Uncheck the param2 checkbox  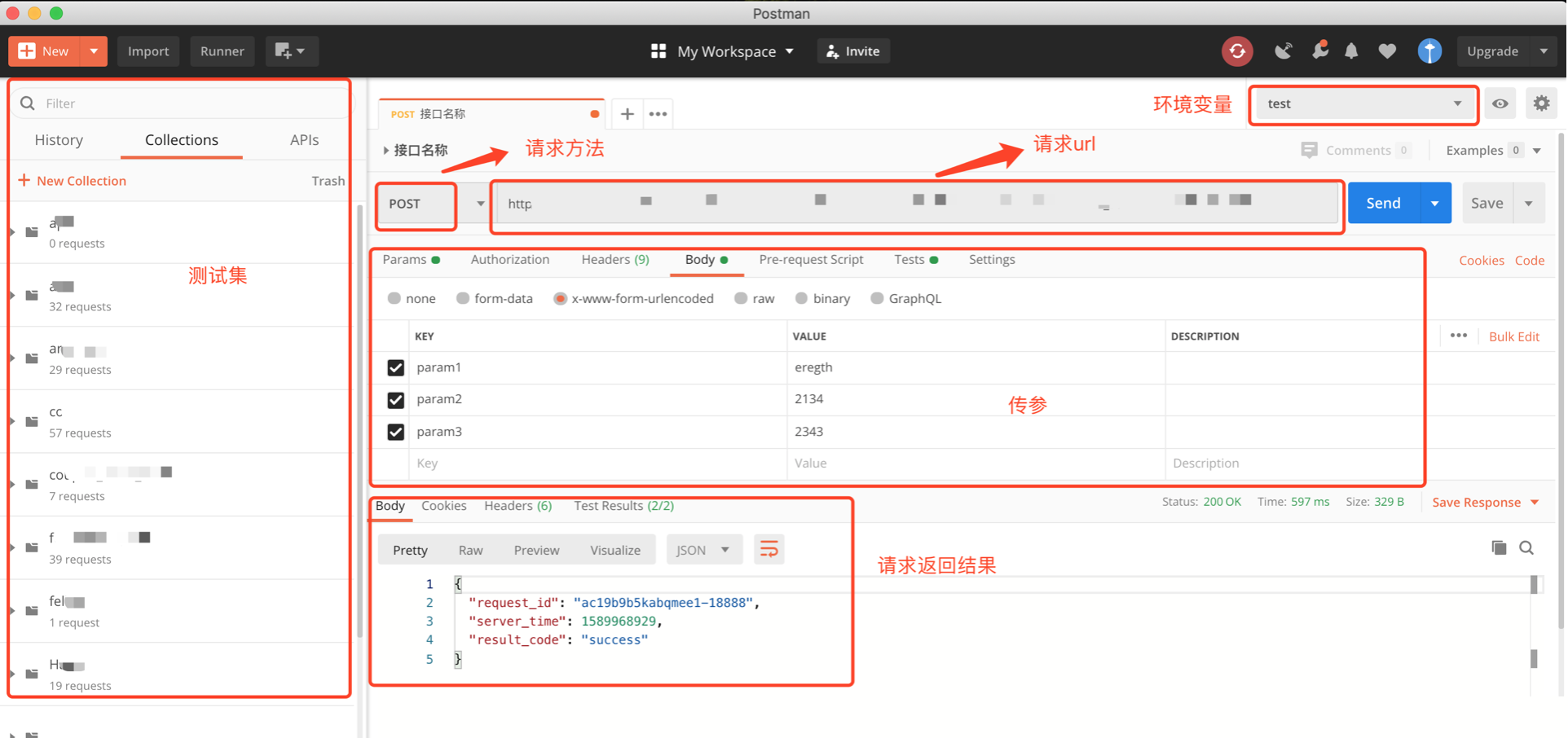tap(395, 400)
